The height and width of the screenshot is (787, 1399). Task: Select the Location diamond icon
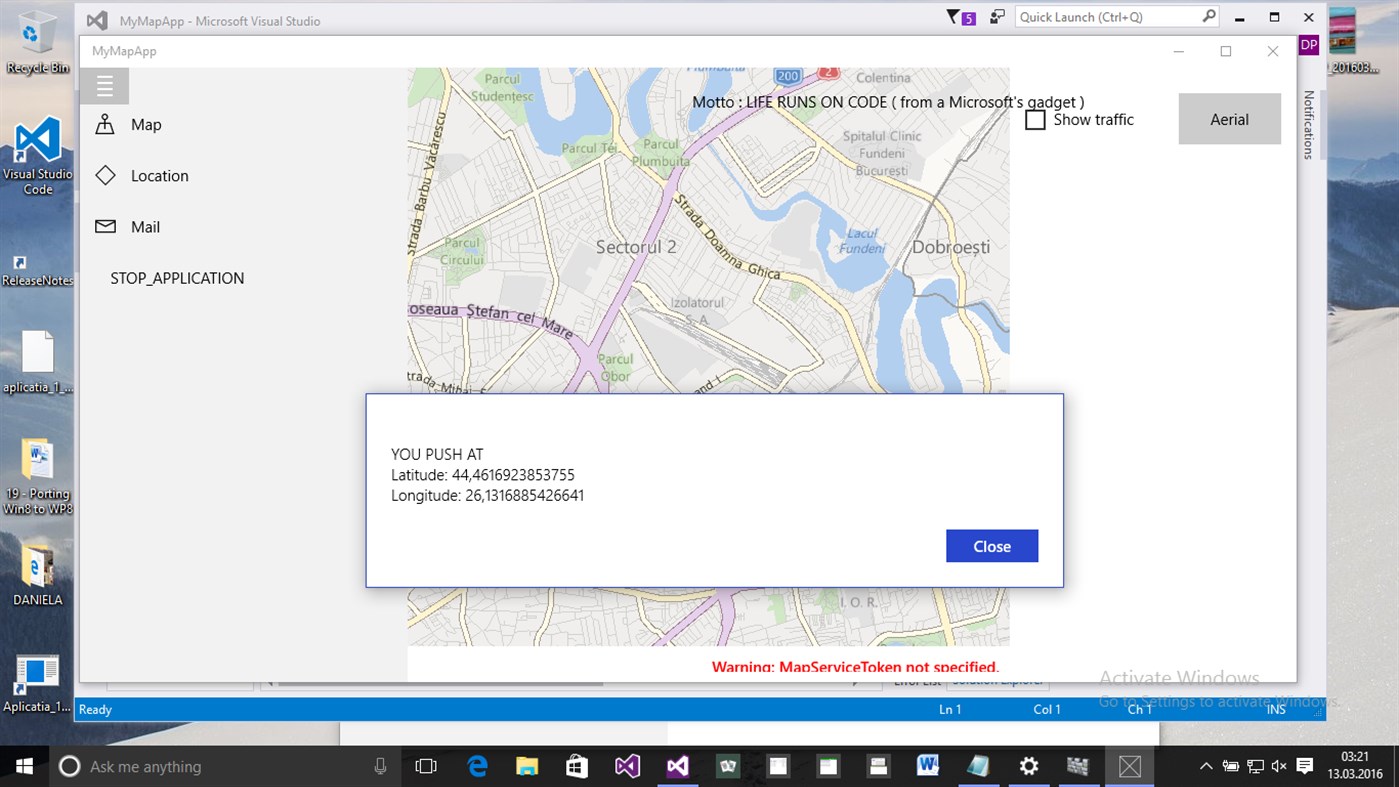tap(105, 175)
